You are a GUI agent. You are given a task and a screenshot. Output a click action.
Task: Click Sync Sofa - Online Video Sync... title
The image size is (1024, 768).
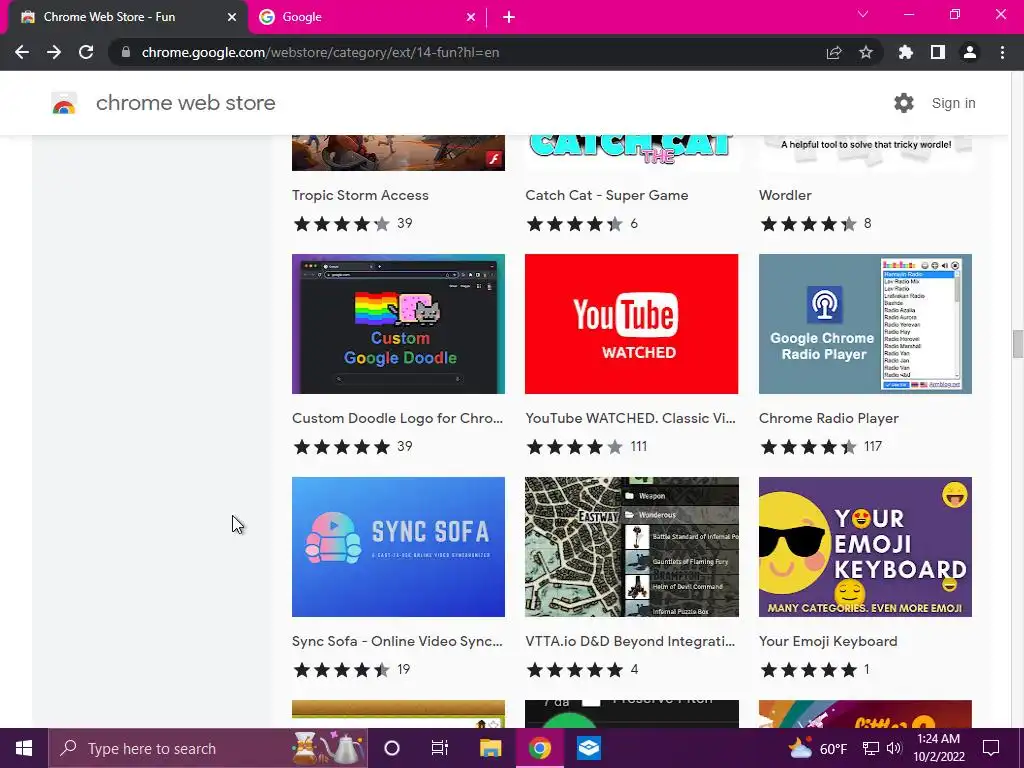(397, 641)
